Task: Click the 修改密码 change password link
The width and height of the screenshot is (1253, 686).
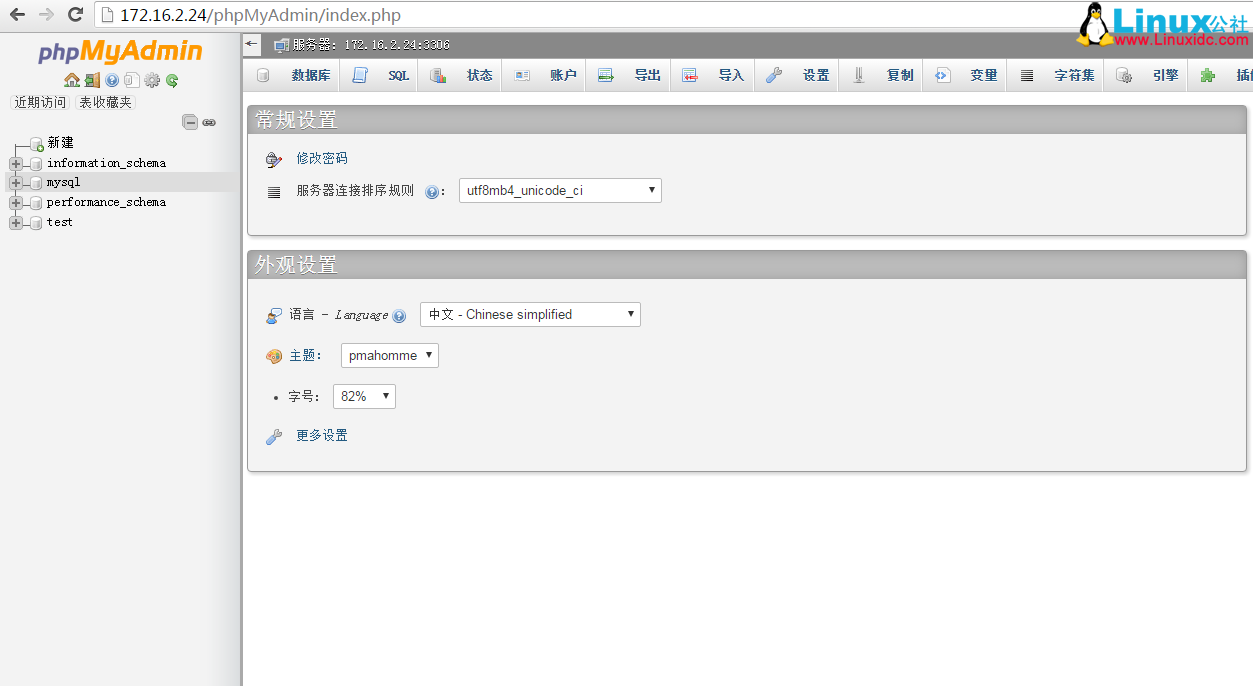Action: (322, 158)
